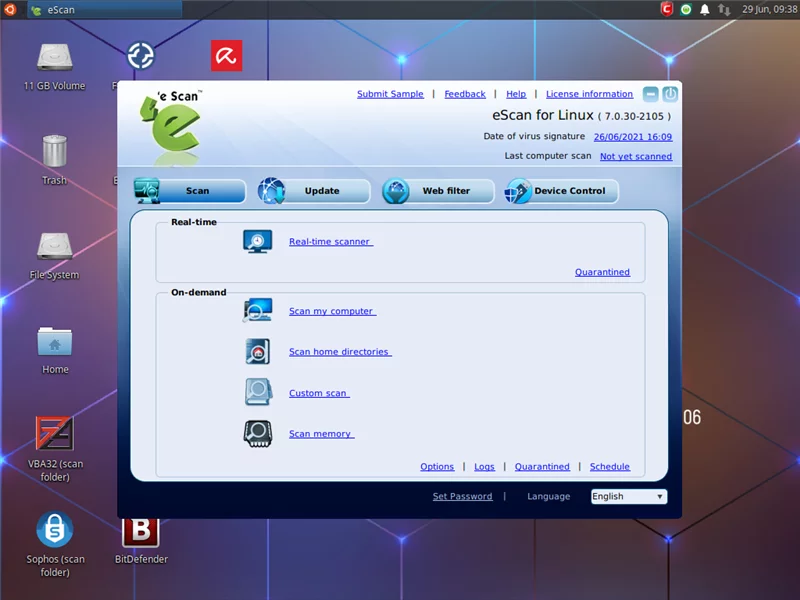Click green circle tray icon

click(x=686, y=9)
